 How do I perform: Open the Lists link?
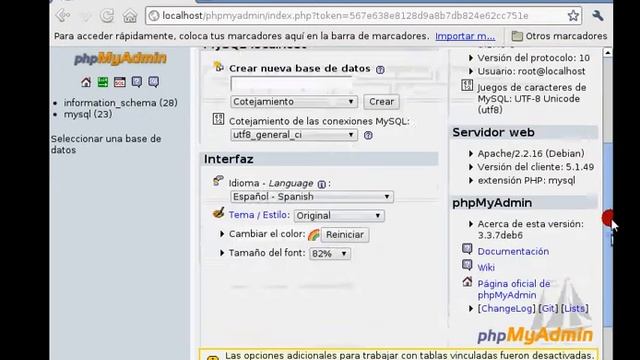point(575,309)
